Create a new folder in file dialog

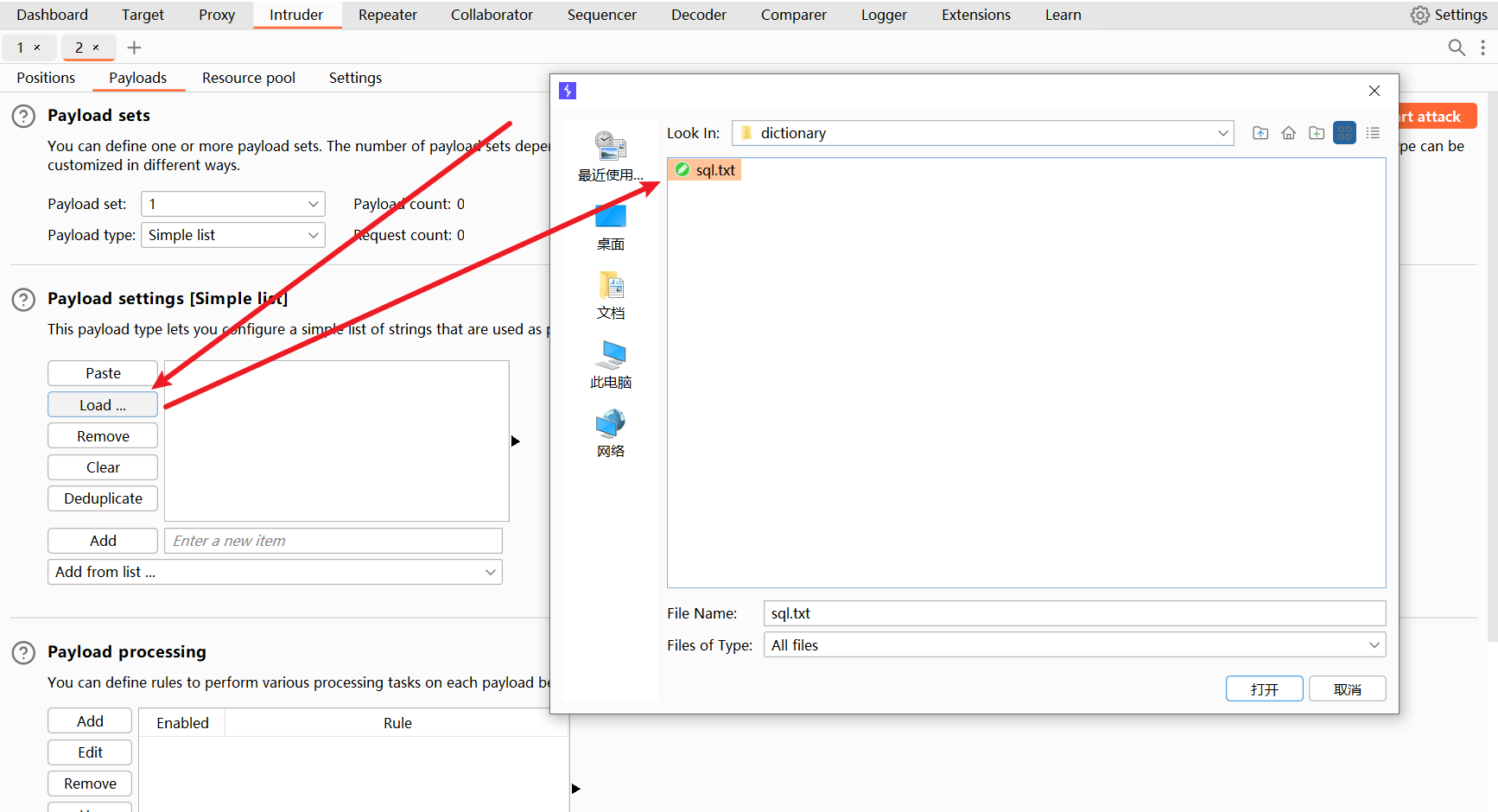click(x=1317, y=133)
